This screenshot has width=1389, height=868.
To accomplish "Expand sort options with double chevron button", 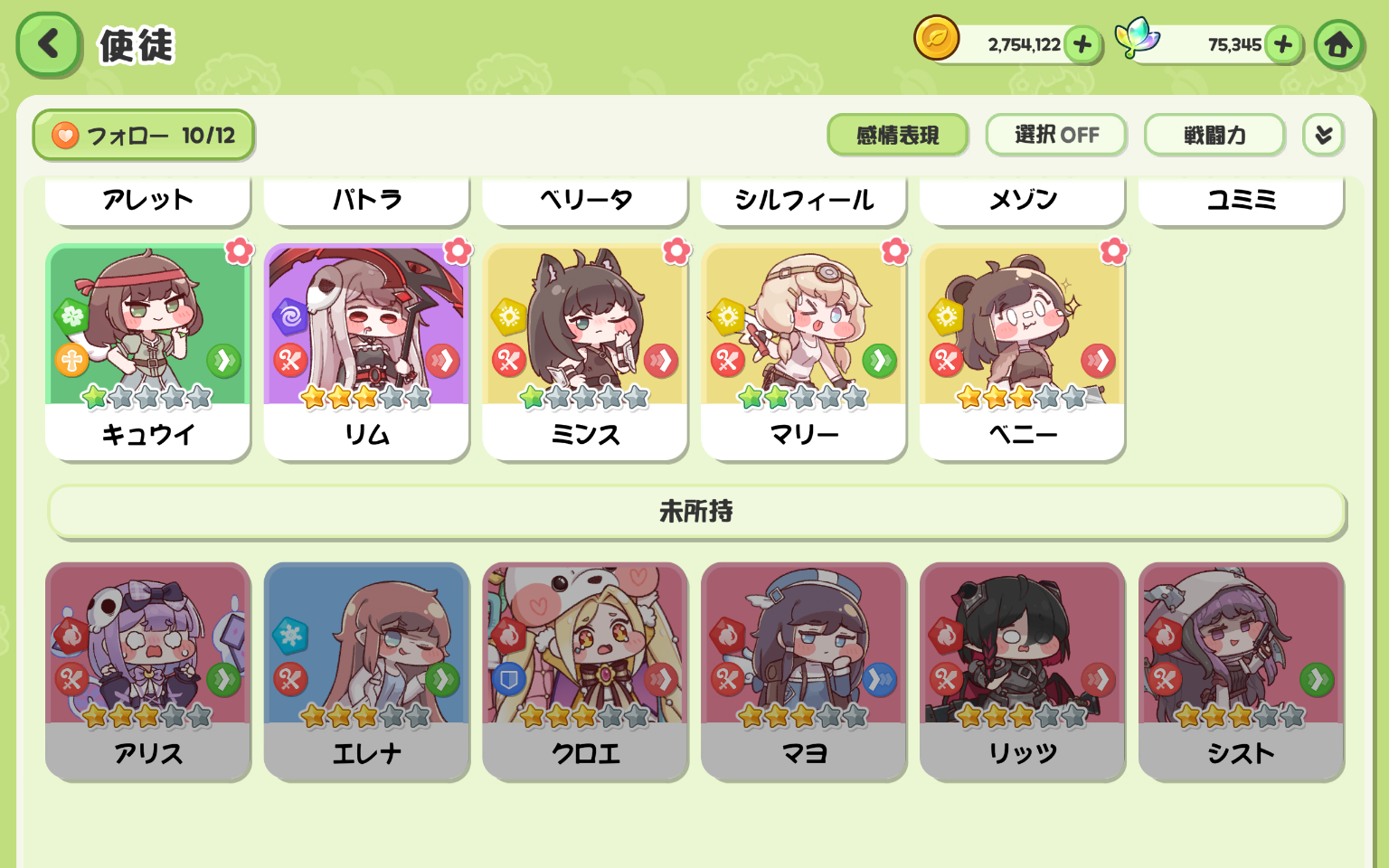I will (1324, 136).
